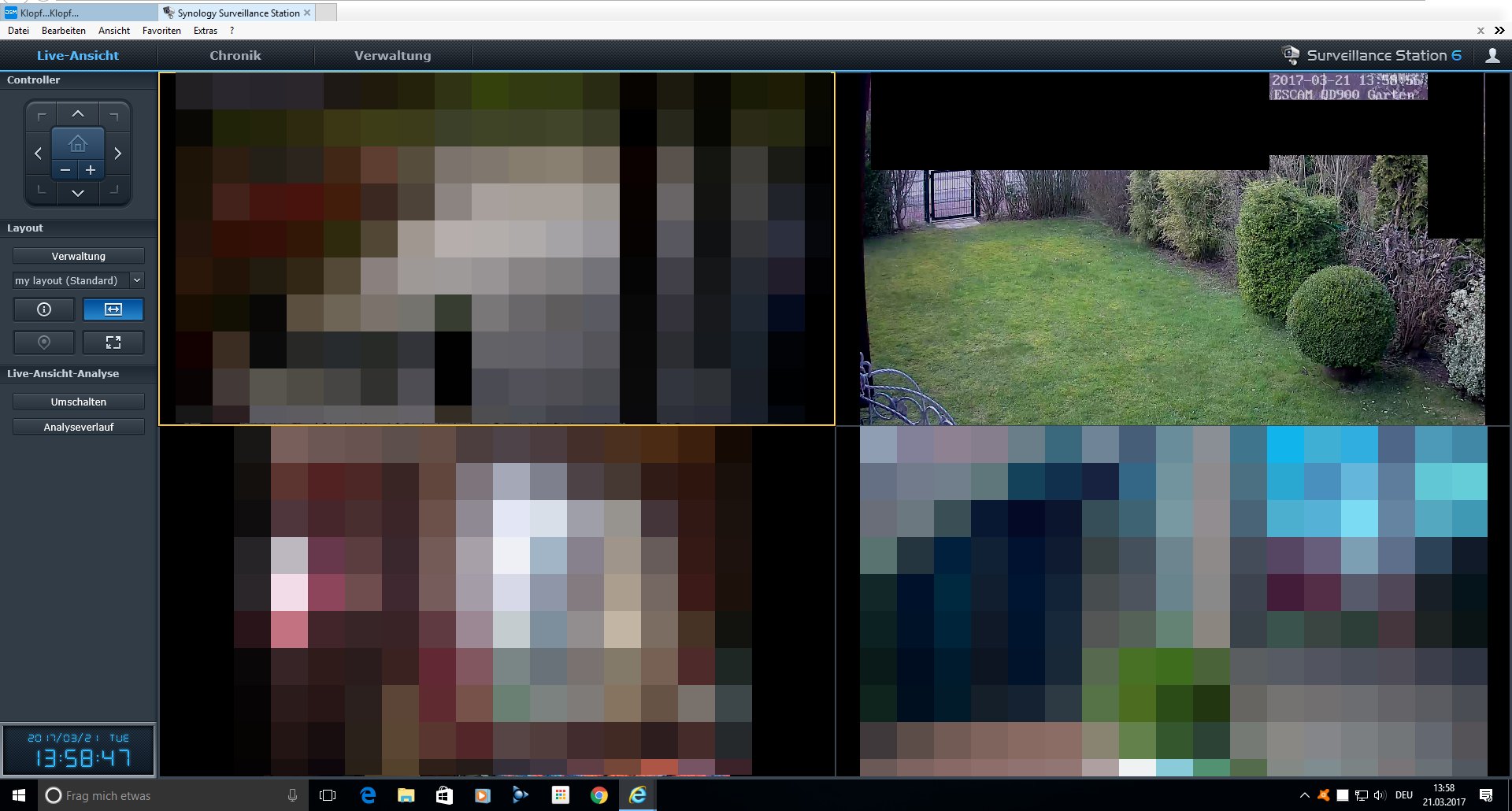Toggle the stretch-to-fit aspect ratio button
This screenshot has width=1512, height=811.
coord(113,309)
